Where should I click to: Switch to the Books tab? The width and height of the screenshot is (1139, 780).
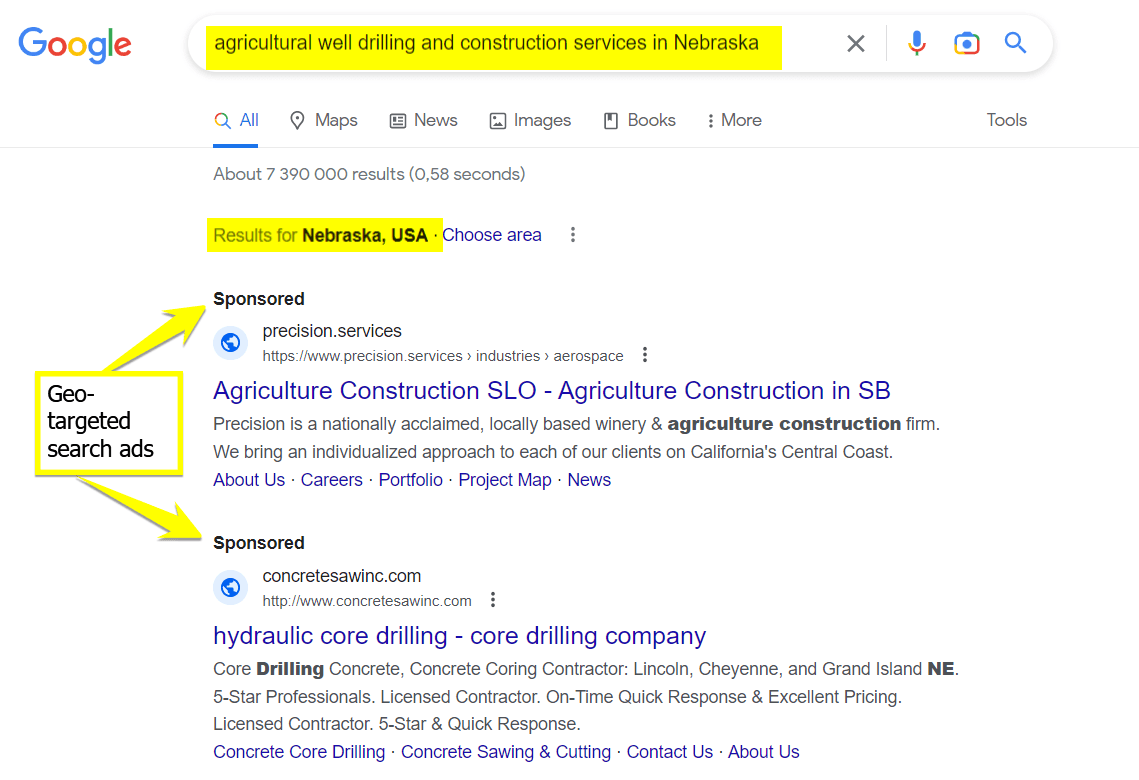pos(639,121)
